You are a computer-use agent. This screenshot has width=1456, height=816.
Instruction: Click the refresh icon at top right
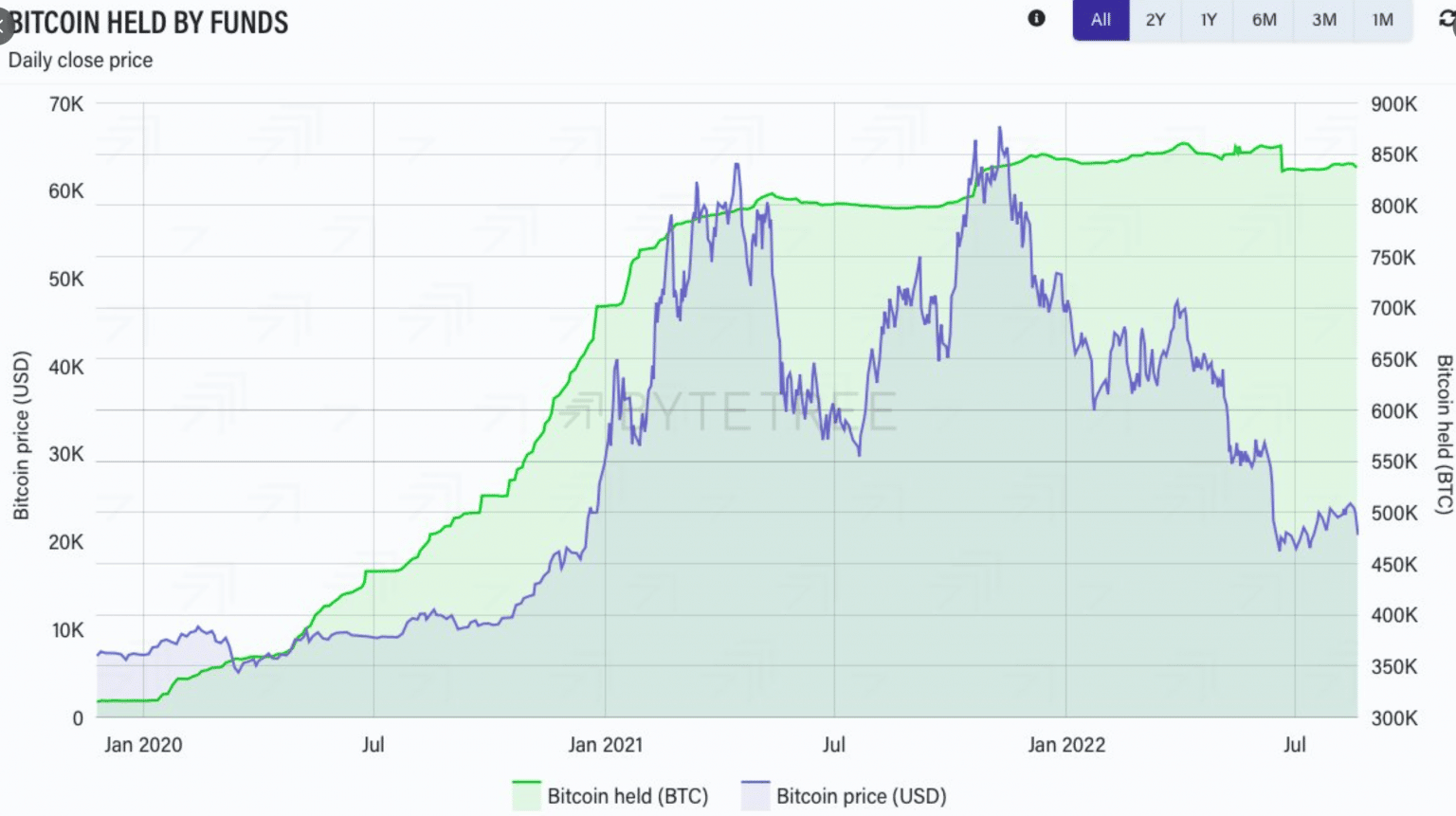click(1447, 20)
